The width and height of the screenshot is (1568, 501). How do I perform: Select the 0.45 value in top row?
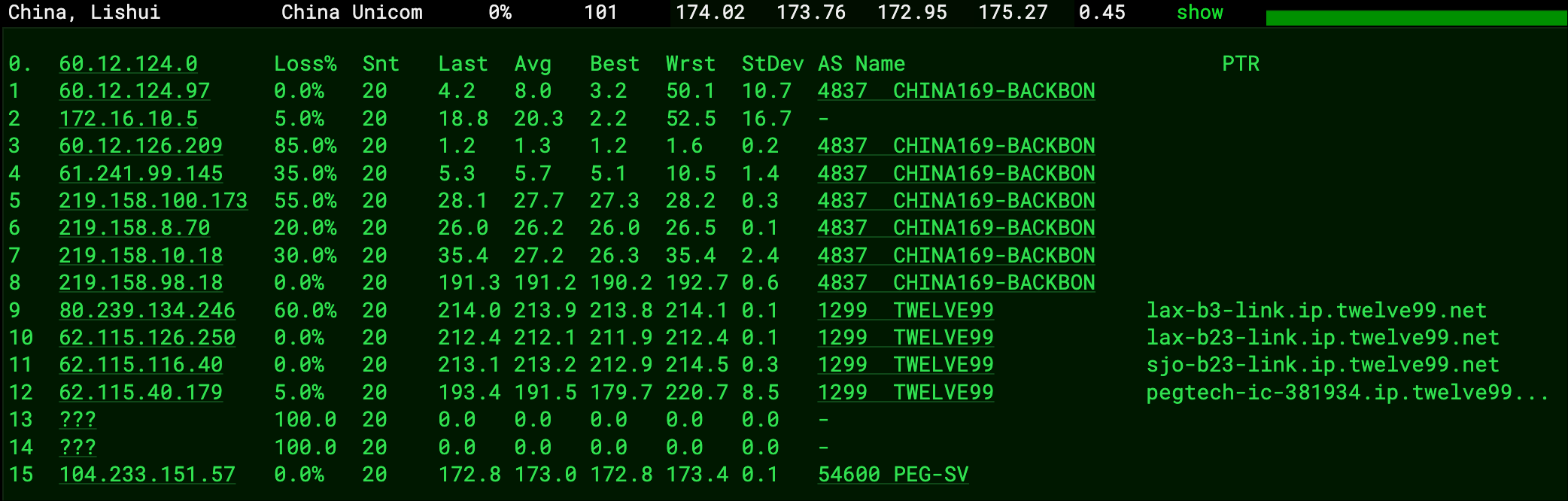(x=1102, y=13)
